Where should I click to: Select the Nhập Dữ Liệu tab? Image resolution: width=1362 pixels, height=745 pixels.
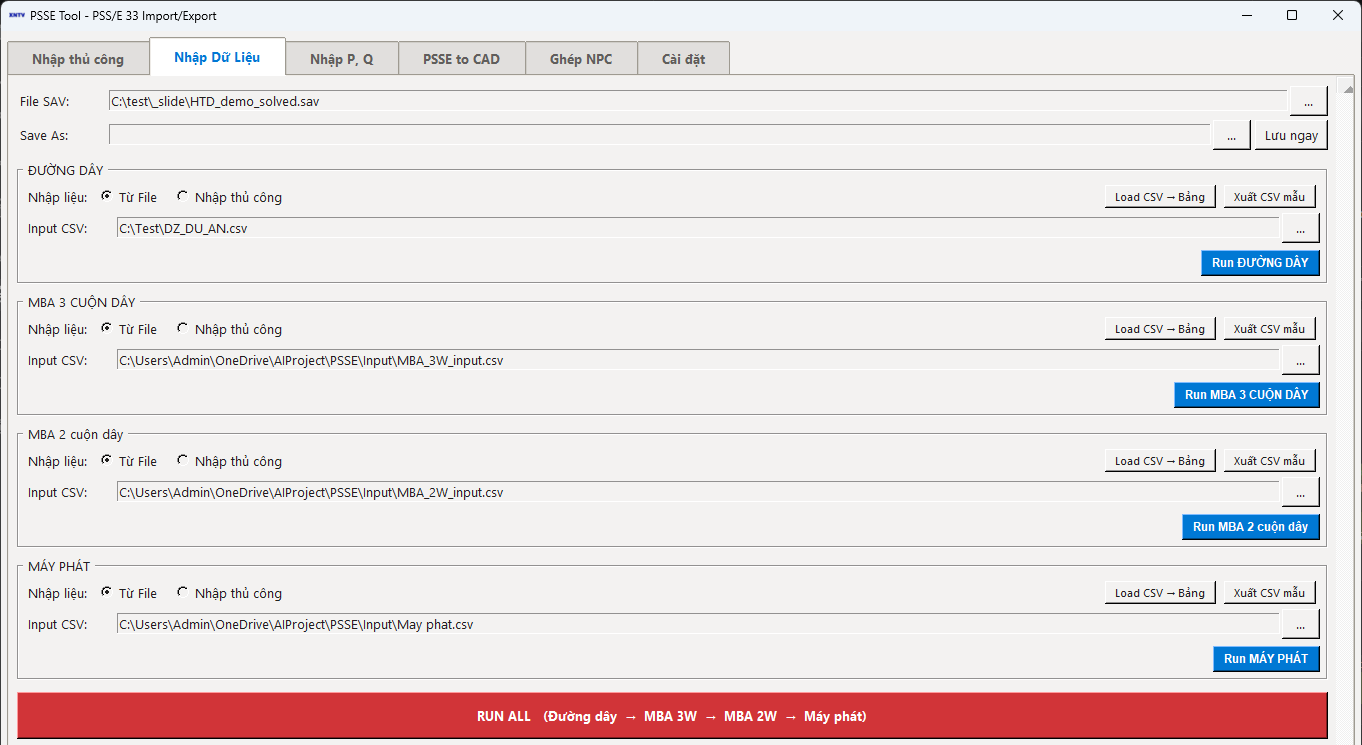217,57
